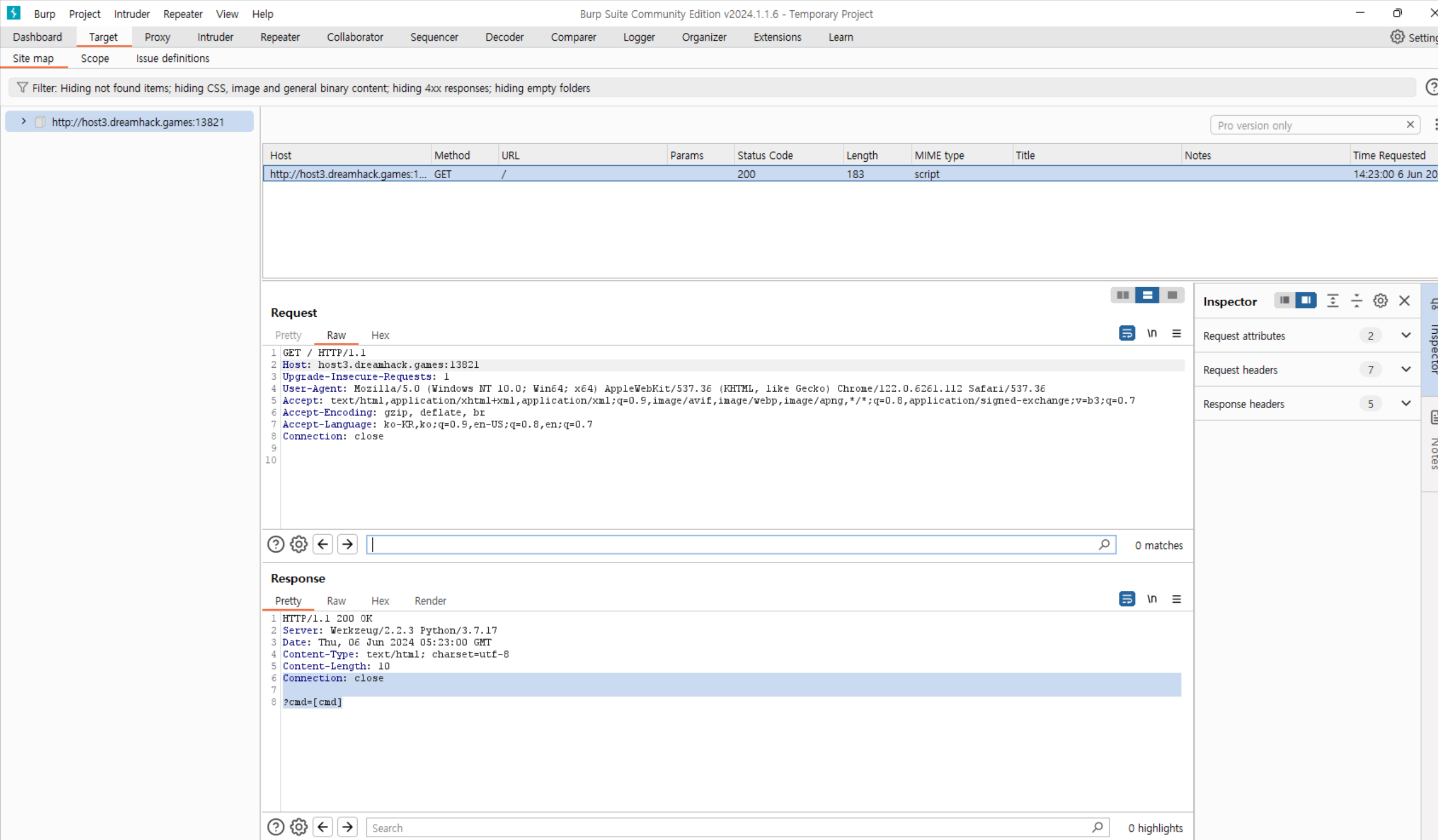Toggle non-printable characters in response
Viewport: 1438px width, 840px height.
pos(1151,599)
